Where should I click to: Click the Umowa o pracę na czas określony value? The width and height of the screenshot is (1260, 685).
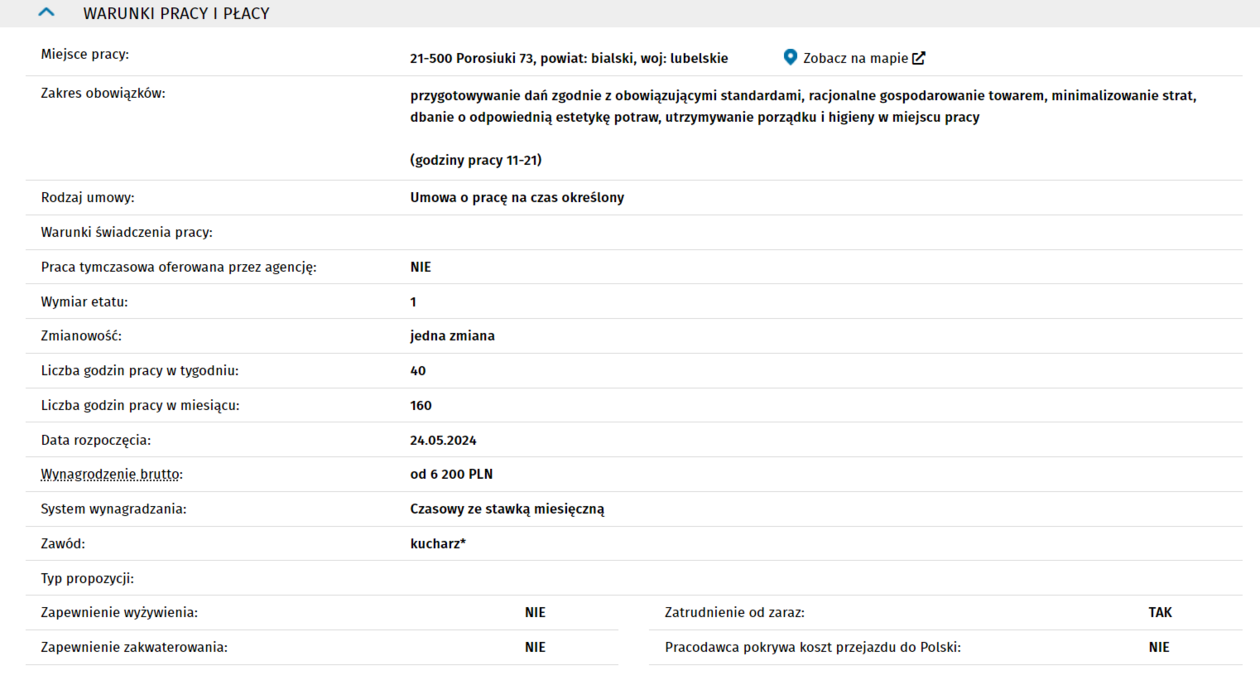517,197
